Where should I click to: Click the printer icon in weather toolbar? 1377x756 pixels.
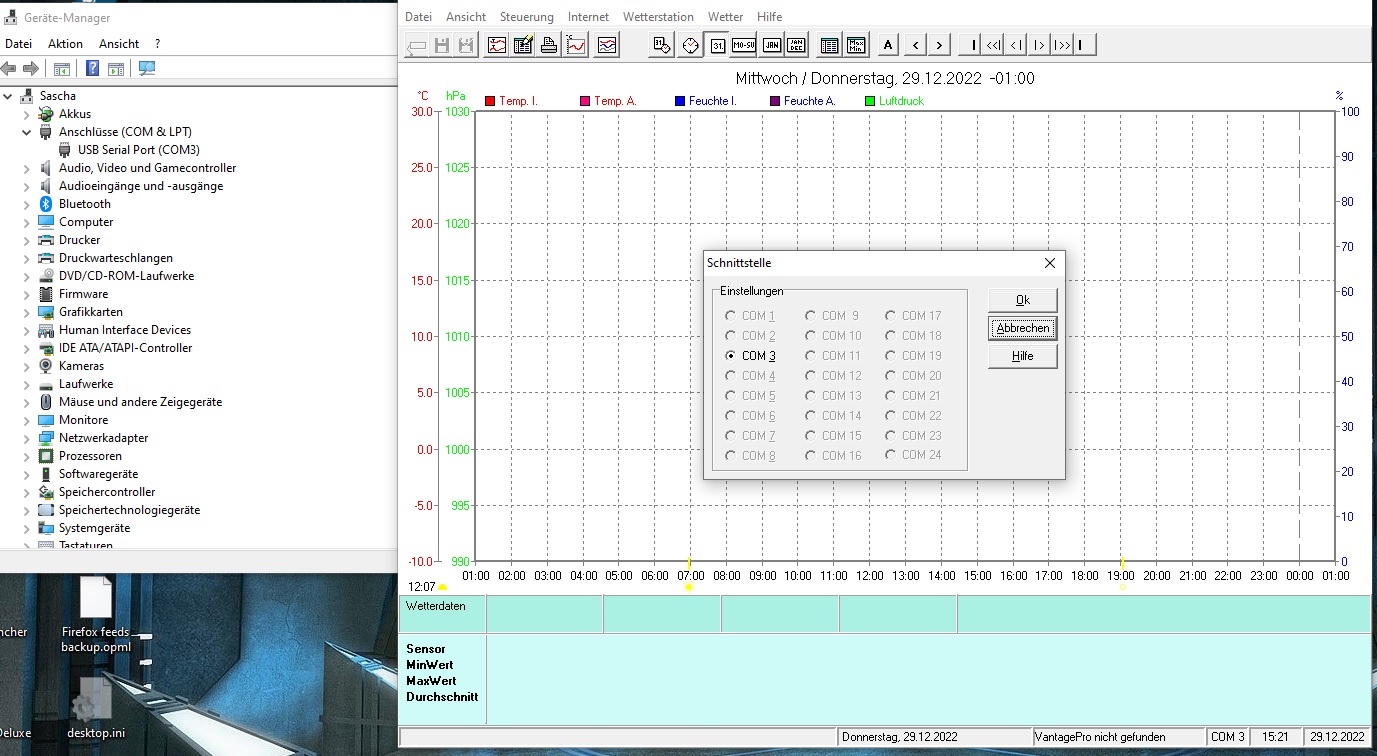pyautogui.click(x=549, y=45)
